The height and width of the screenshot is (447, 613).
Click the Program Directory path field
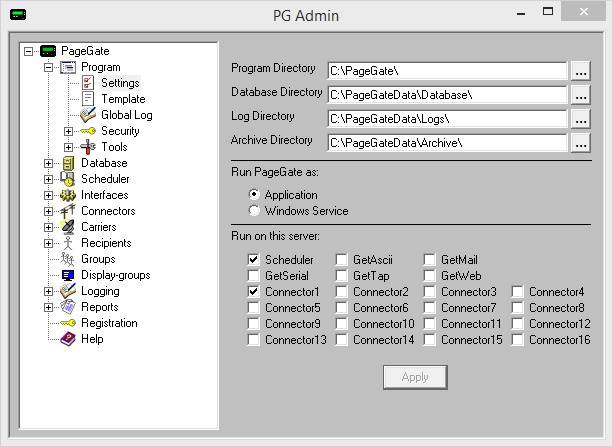click(447, 71)
